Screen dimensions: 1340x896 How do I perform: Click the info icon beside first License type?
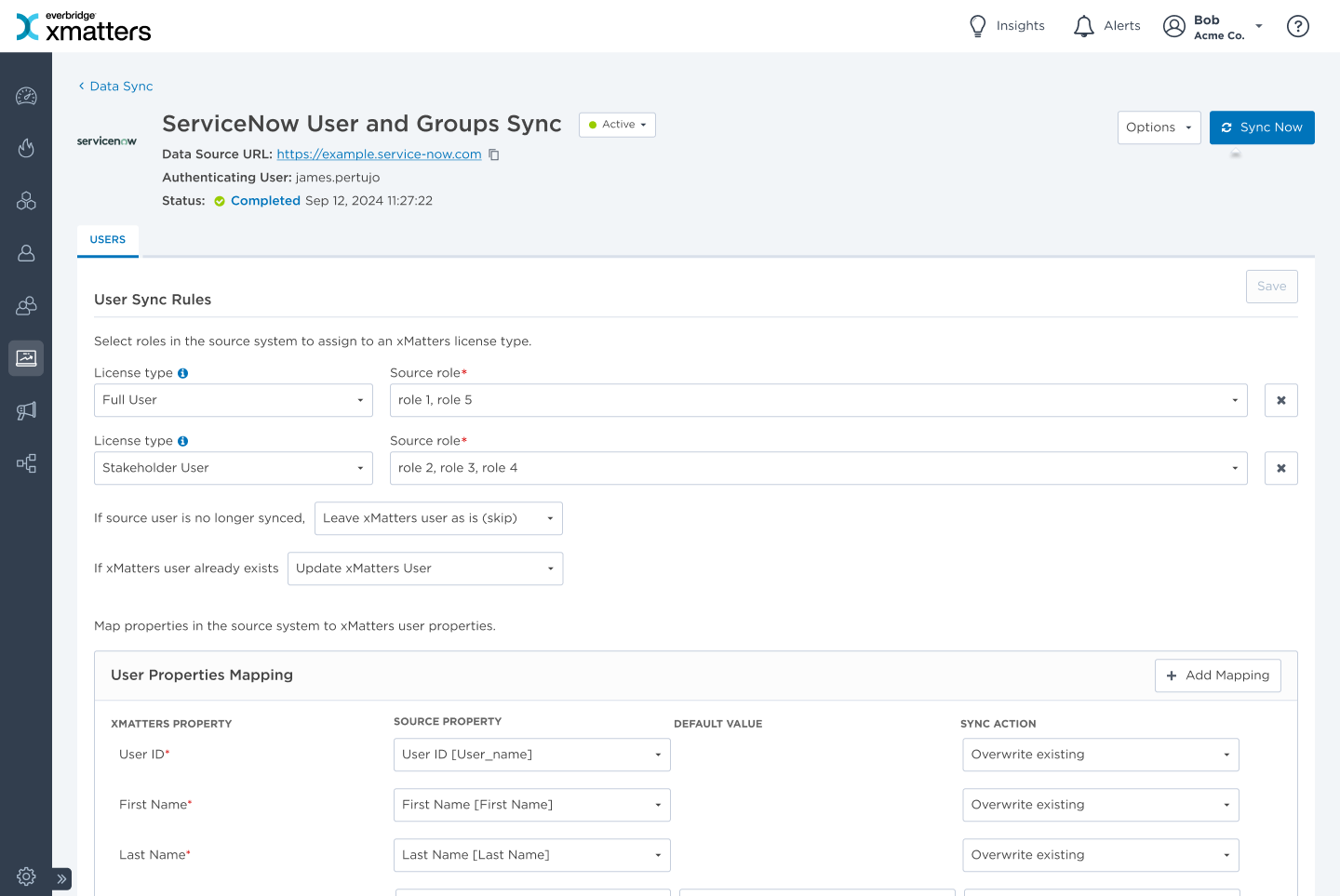(183, 373)
